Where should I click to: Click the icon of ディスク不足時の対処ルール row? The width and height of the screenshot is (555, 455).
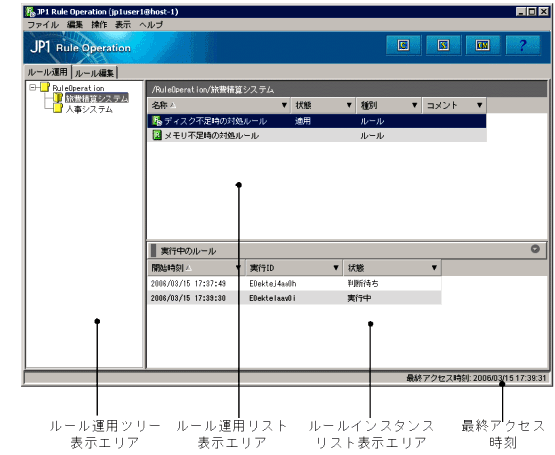pos(157,121)
